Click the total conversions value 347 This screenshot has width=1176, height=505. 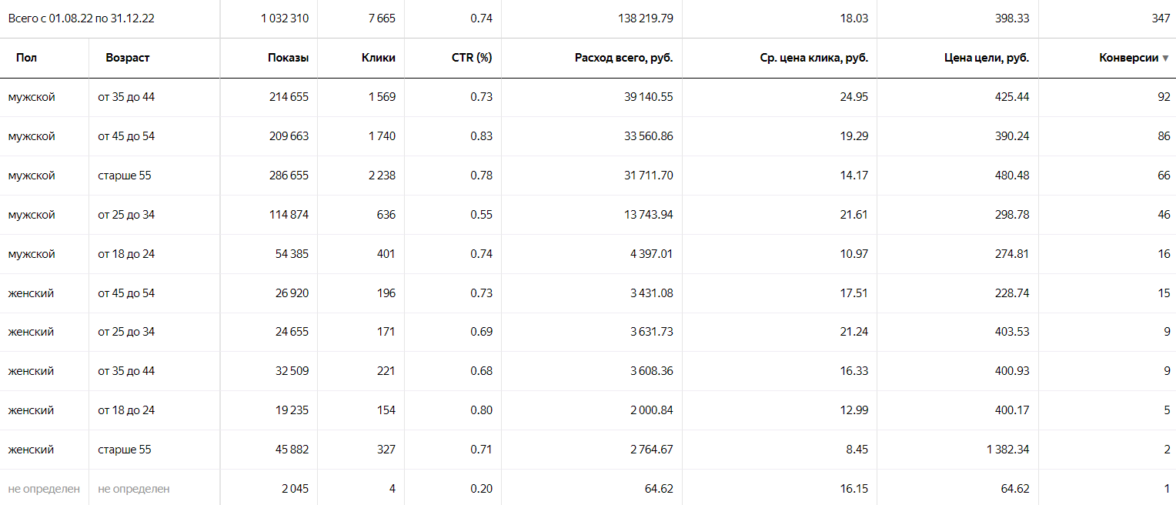tap(1159, 18)
